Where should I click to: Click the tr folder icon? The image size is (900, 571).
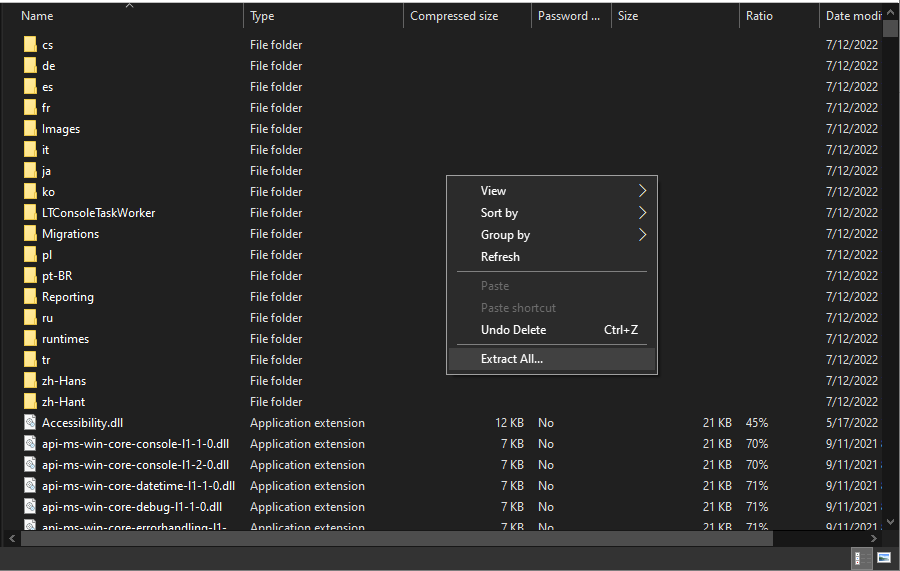tap(30, 360)
